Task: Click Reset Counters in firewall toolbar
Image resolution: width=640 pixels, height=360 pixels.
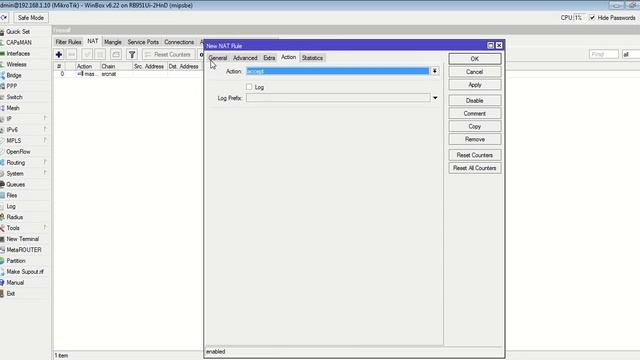Action: click(x=168, y=54)
